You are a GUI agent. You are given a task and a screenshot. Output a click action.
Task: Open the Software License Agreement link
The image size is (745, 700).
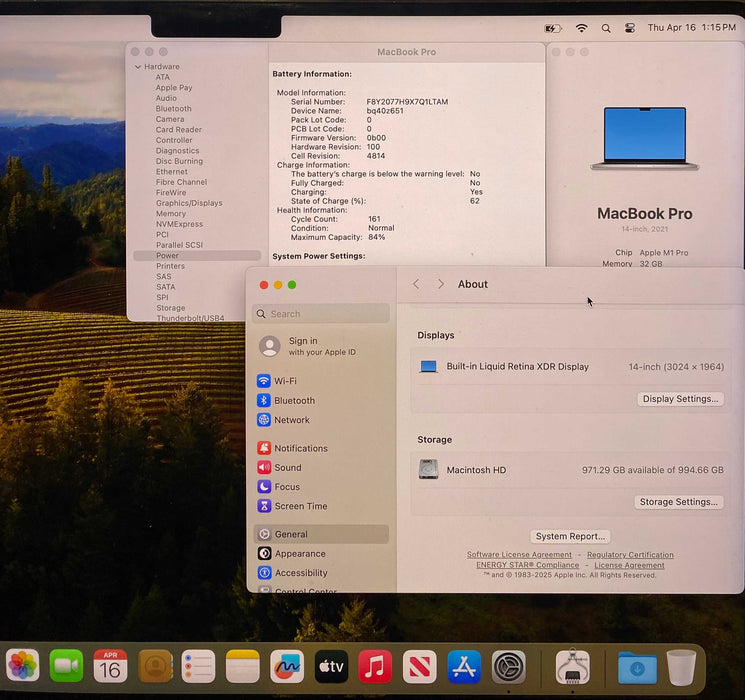pos(519,555)
